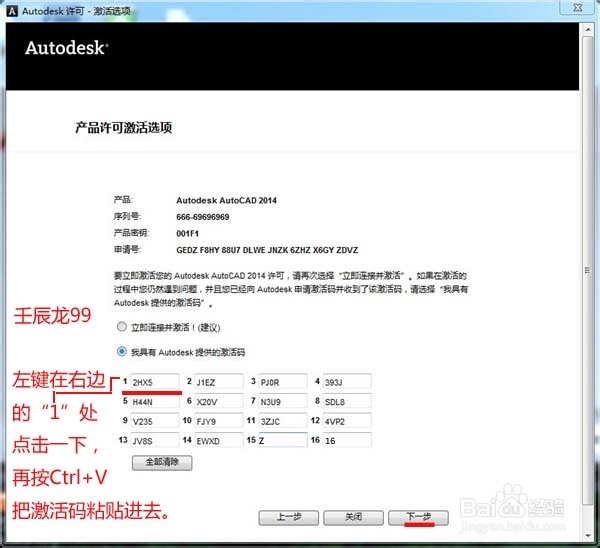
Task: Proceed with the 下一步 next button
Action: click(x=418, y=517)
